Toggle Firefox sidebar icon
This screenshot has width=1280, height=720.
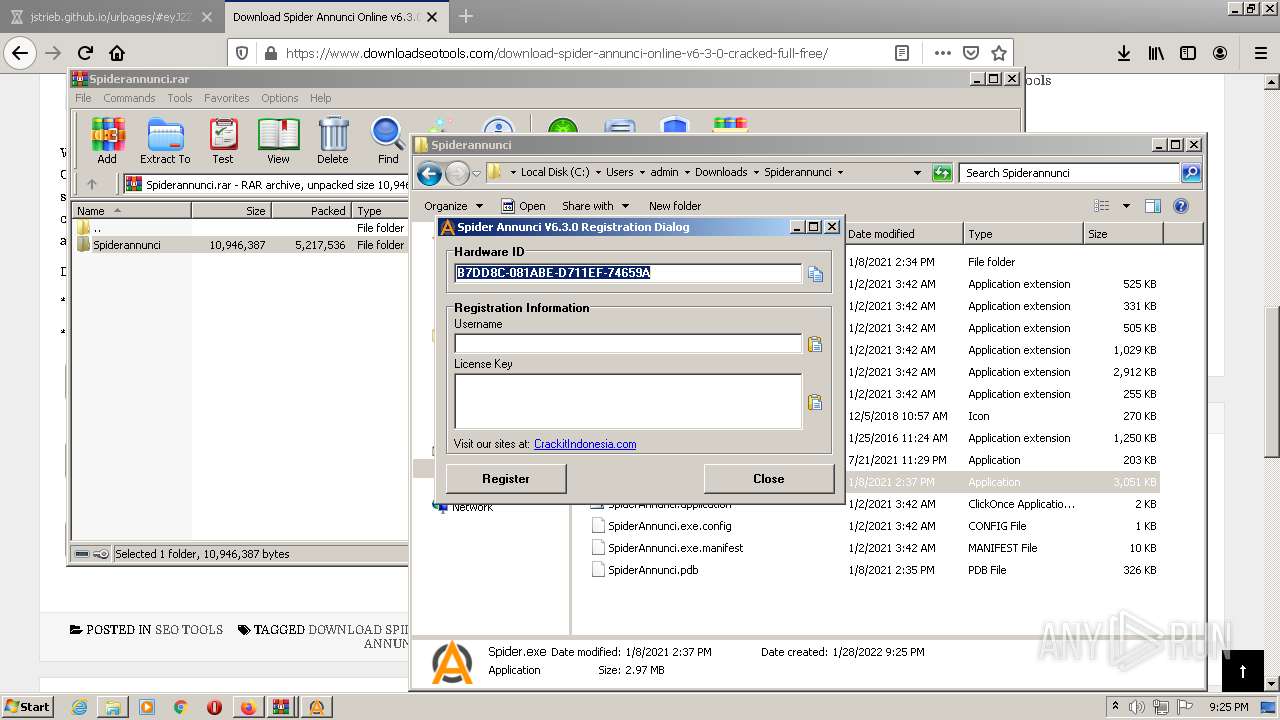tap(1188, 53)
